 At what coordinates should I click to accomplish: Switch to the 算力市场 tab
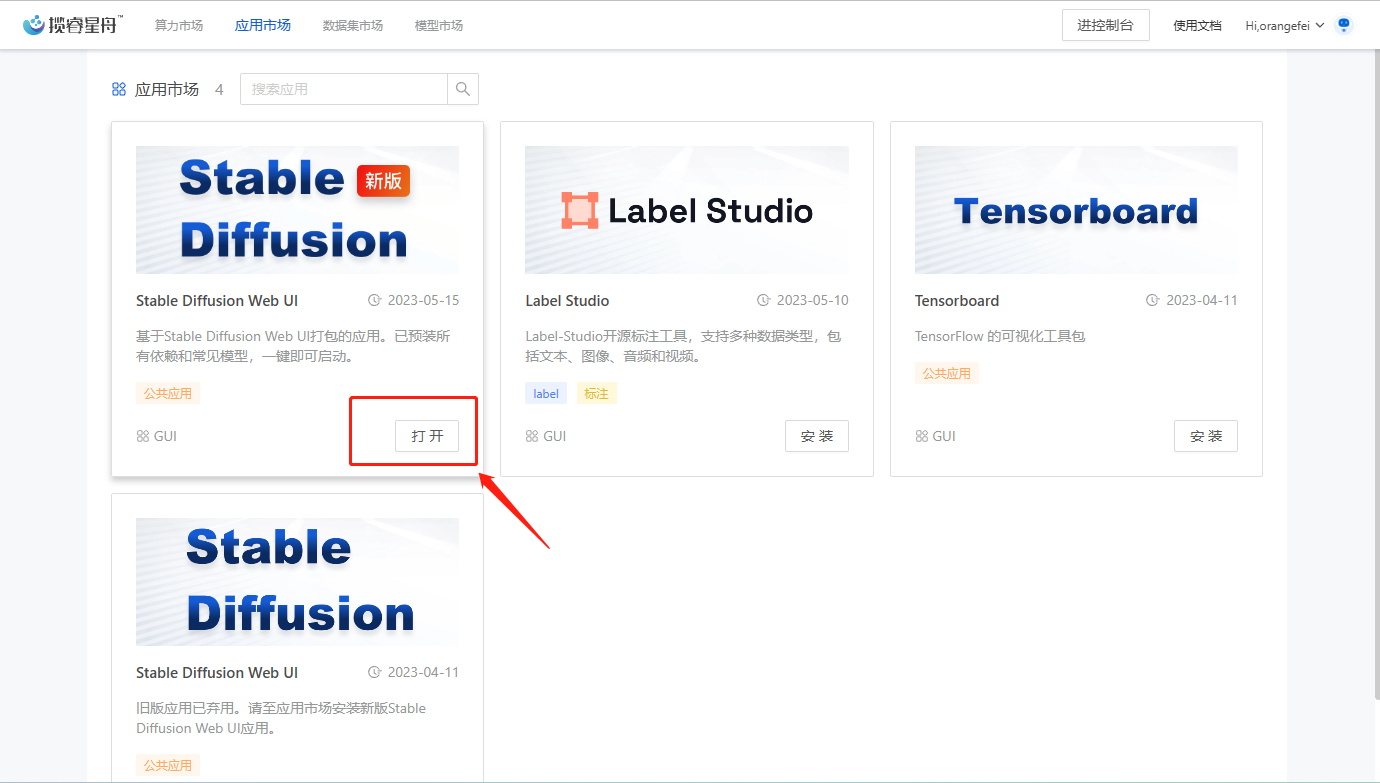point(178,25)
